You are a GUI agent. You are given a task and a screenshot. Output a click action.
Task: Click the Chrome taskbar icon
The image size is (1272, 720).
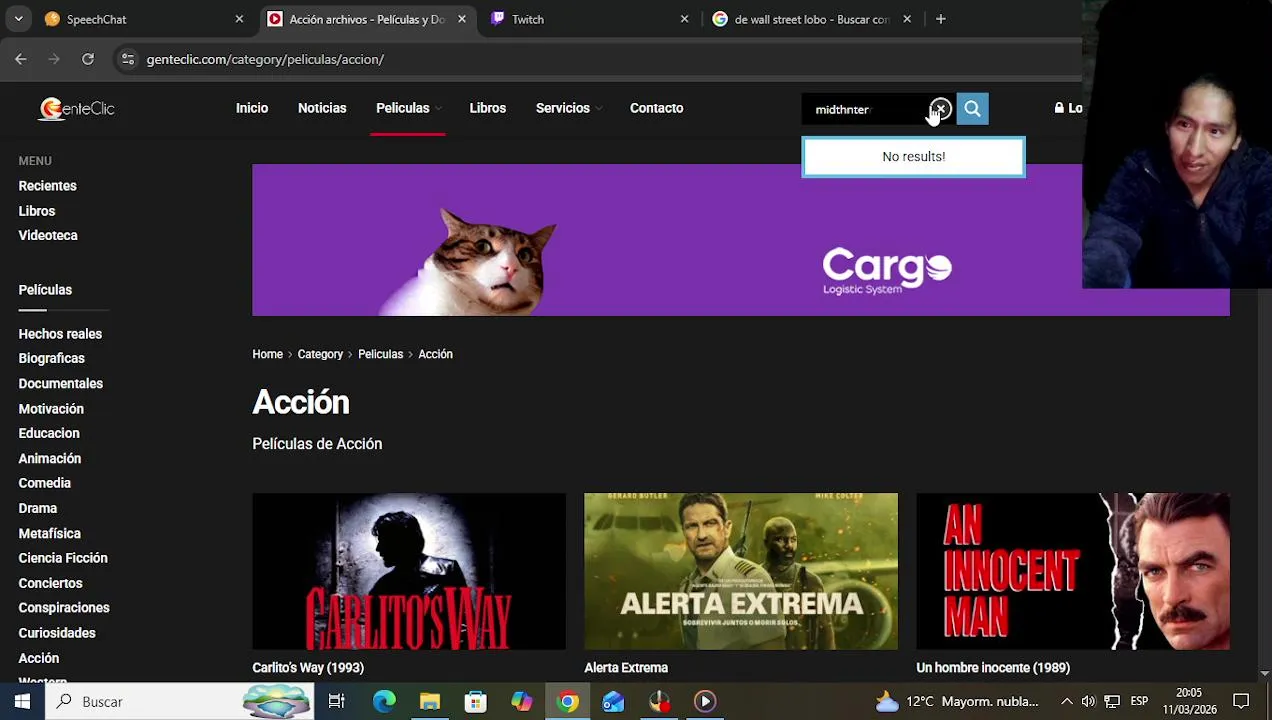point(568,701)
